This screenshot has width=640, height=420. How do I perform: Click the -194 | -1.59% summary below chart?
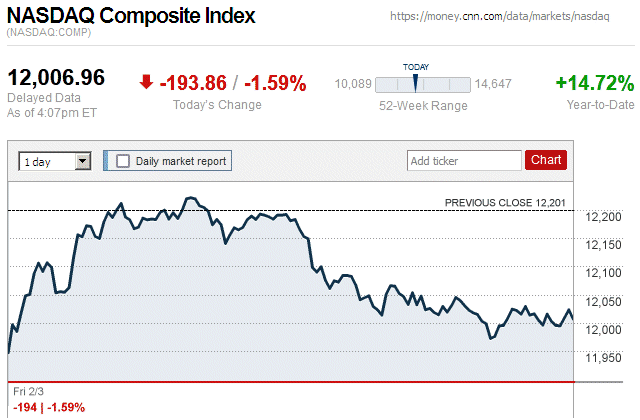pos(48,407)
